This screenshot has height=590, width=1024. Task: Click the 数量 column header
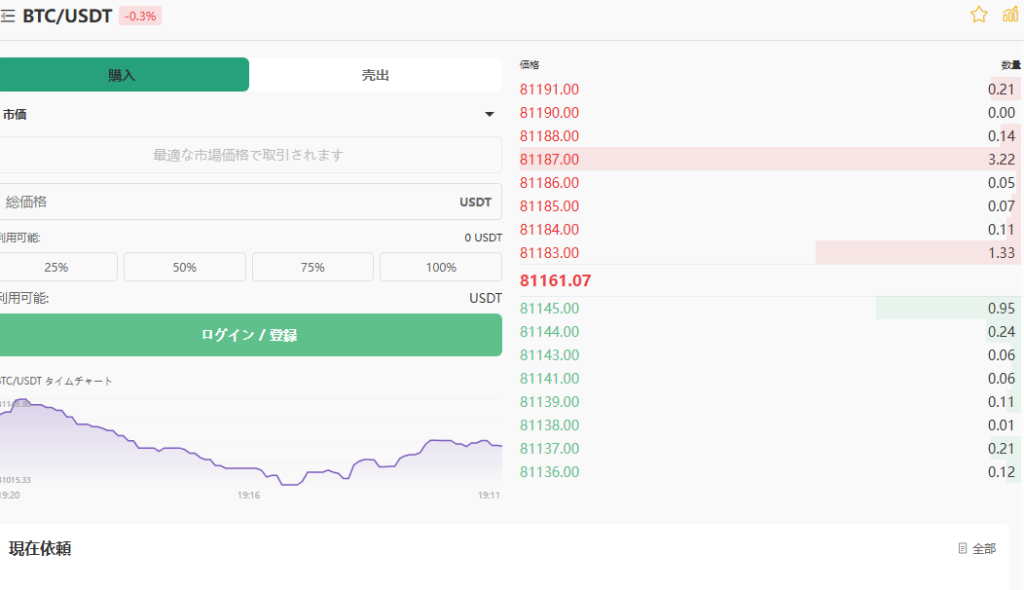[1010, 65]
